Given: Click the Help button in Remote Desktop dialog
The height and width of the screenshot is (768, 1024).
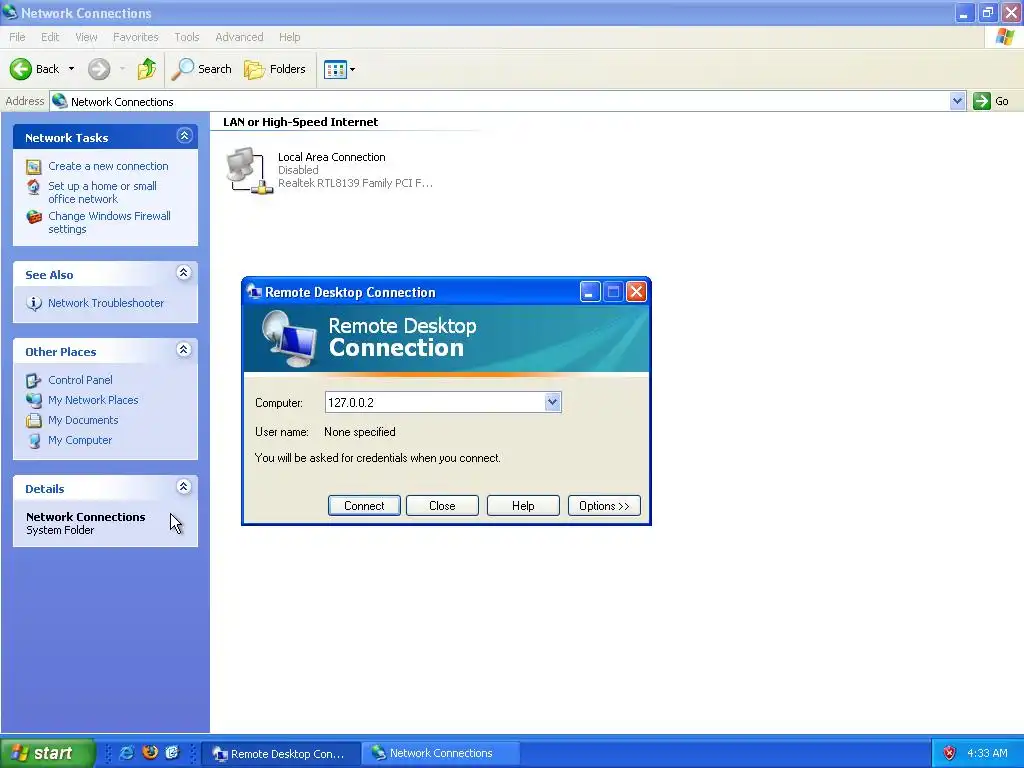Looking at the screenshot, I should pyautogui.click(x=523, y=505).
